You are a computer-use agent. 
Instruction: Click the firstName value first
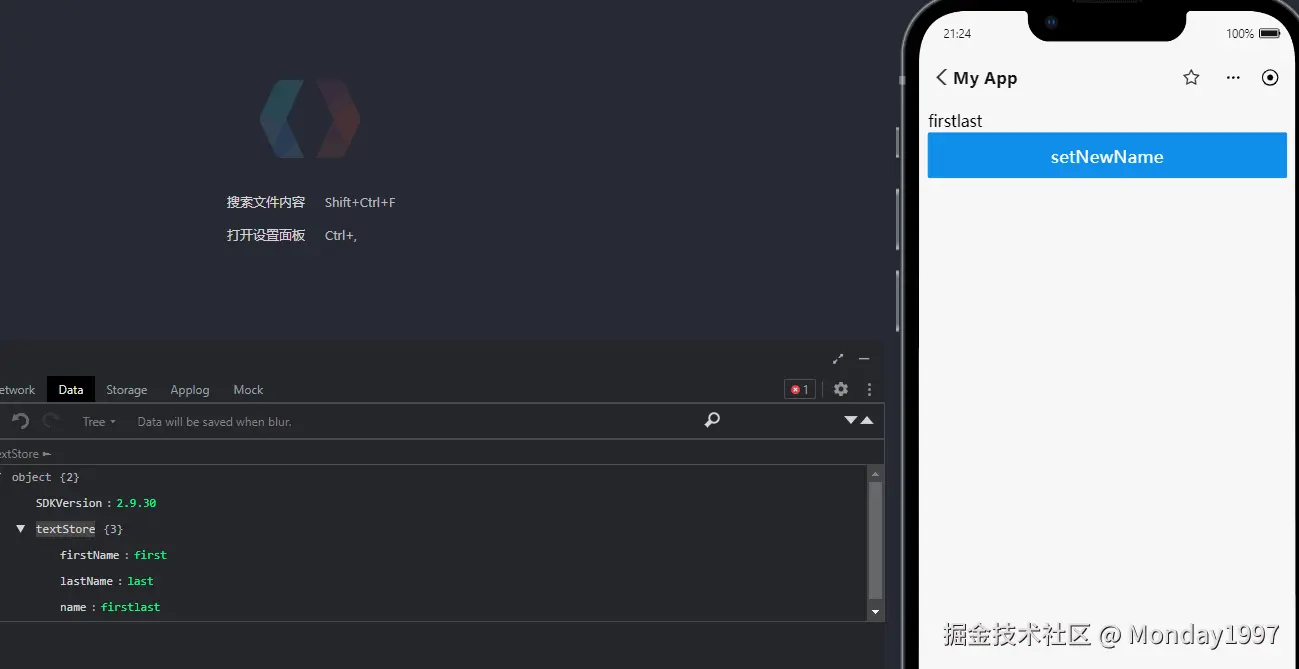coord(150,555)
